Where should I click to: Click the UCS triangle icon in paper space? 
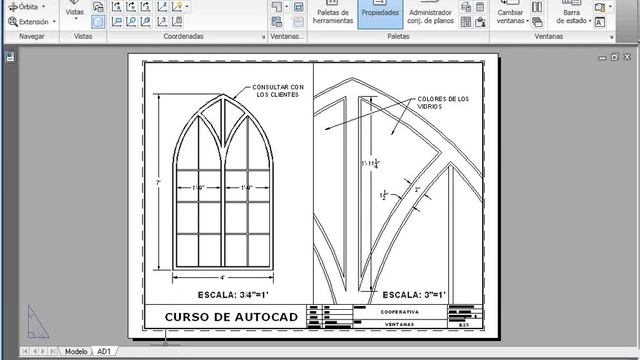point(38,322)
